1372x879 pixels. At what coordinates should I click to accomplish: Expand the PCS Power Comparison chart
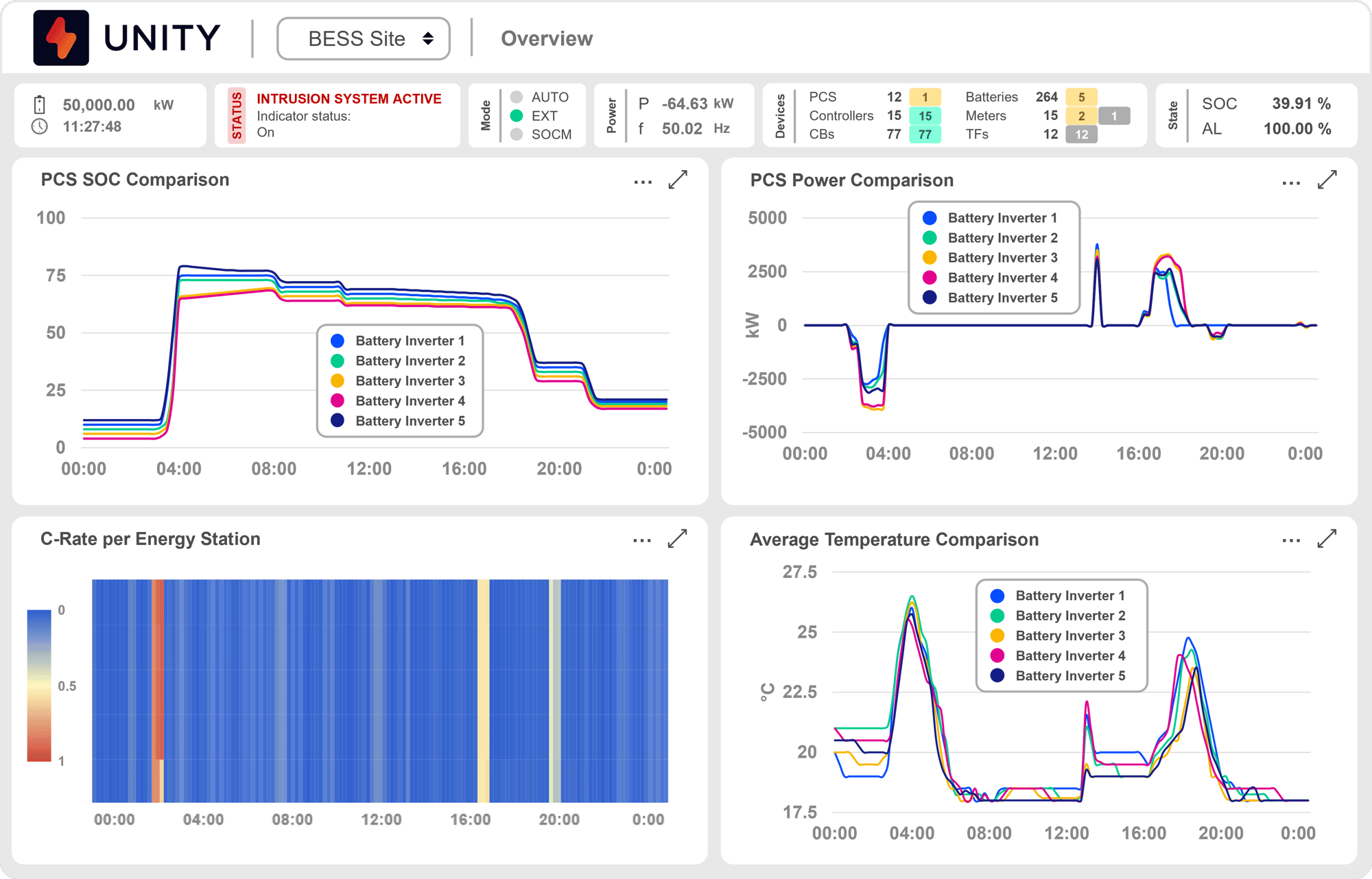pos(1327,180)
